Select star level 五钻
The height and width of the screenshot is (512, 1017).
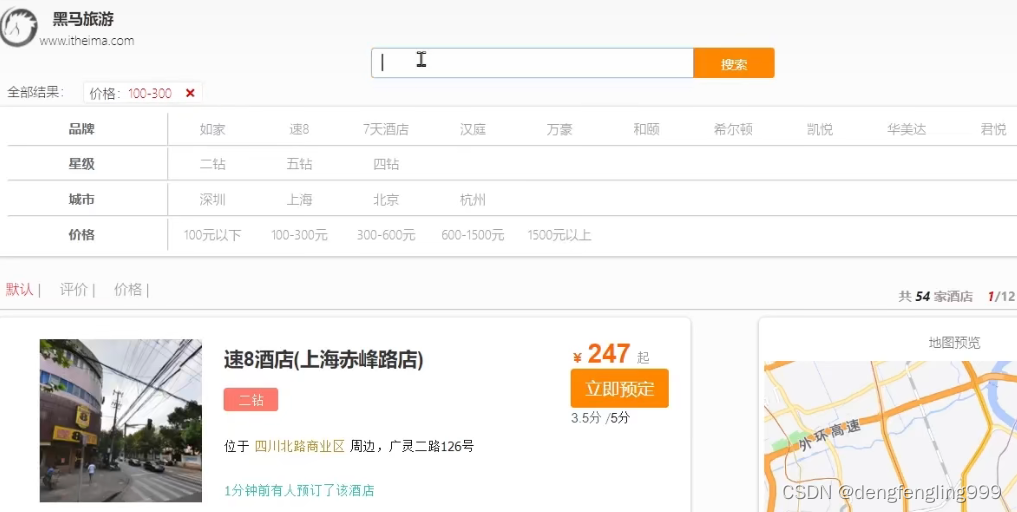(x=299, y=164)
